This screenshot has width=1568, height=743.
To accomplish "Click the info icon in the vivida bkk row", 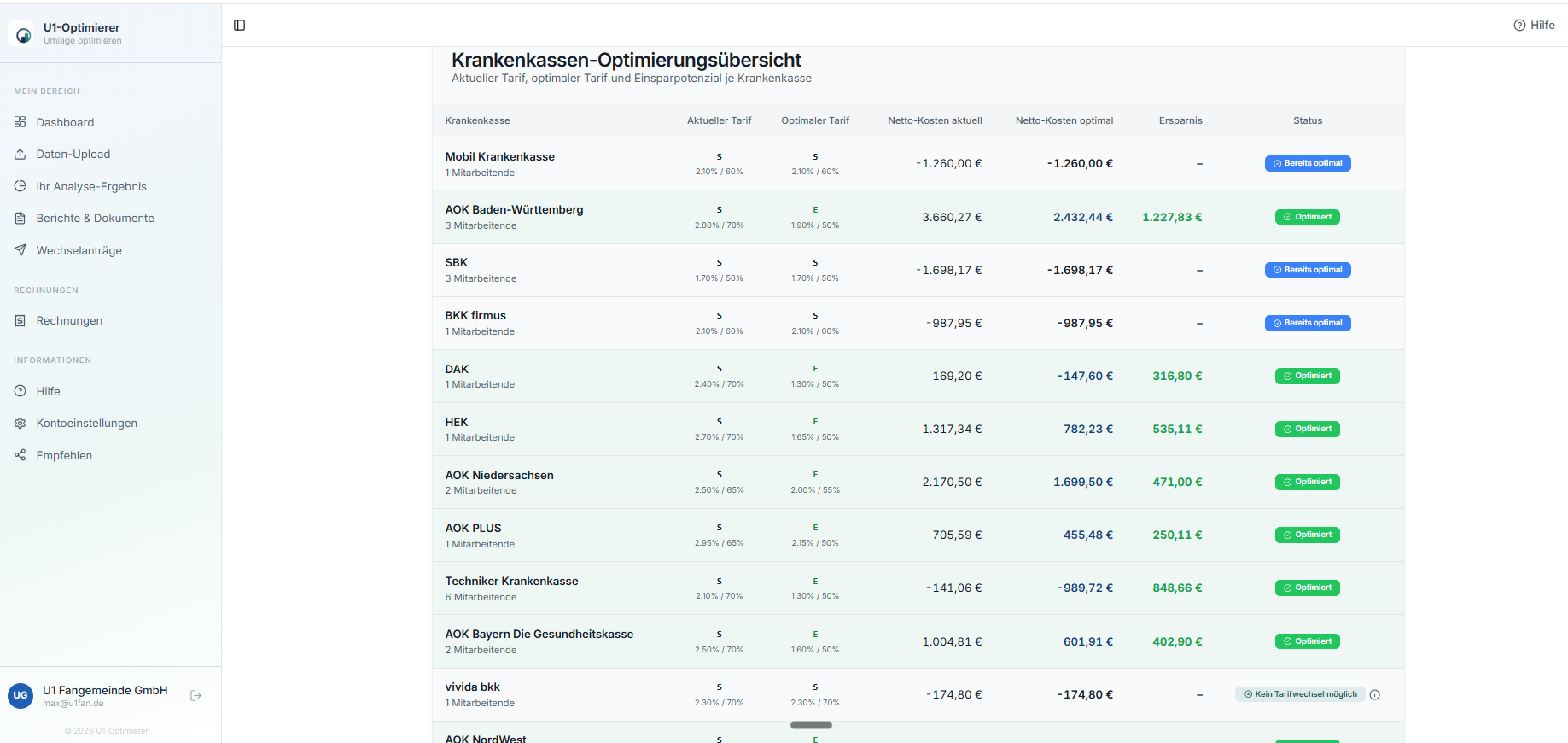I will point(1374,695).
